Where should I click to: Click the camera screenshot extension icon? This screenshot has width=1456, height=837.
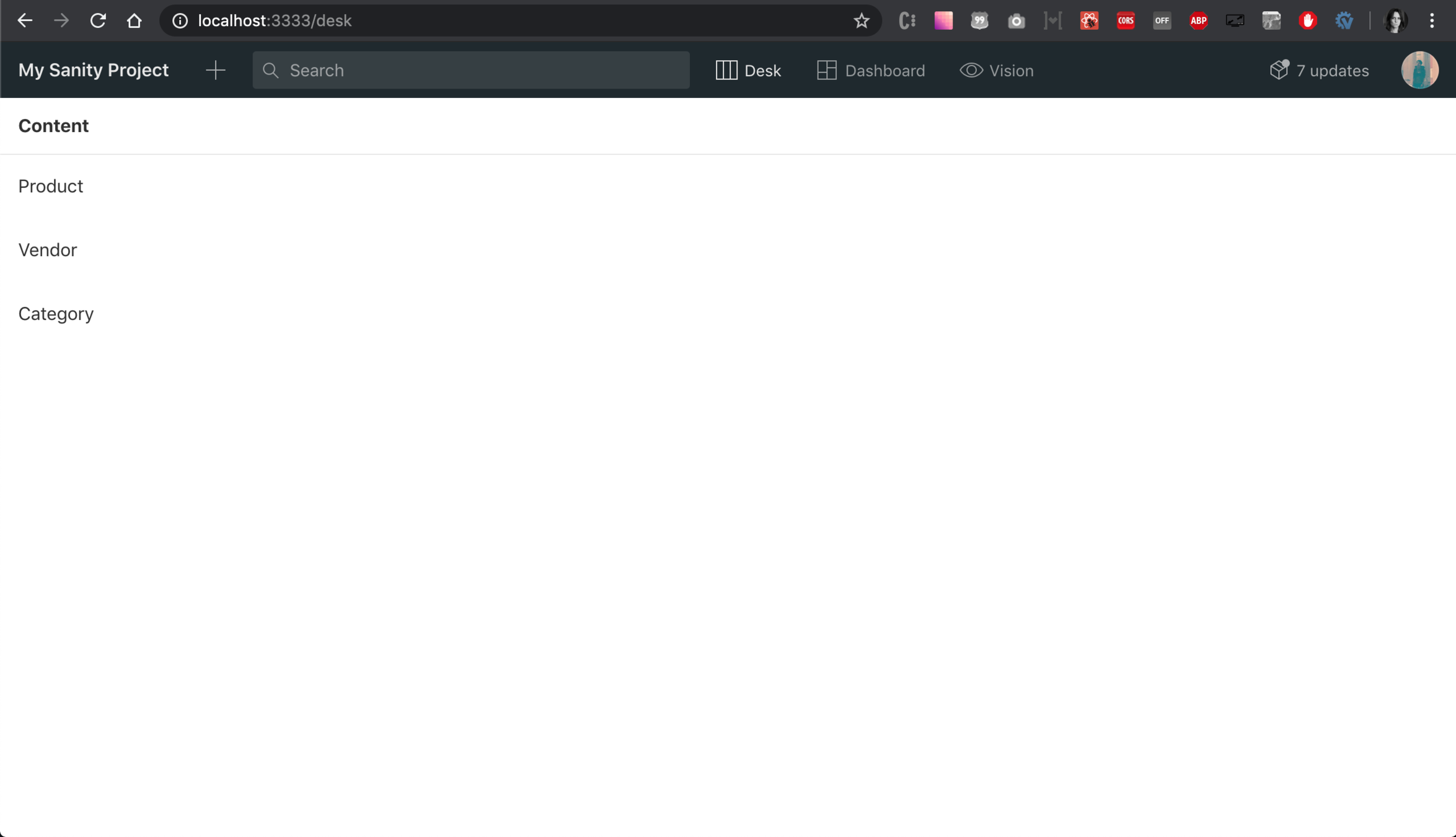point(1016,21)
